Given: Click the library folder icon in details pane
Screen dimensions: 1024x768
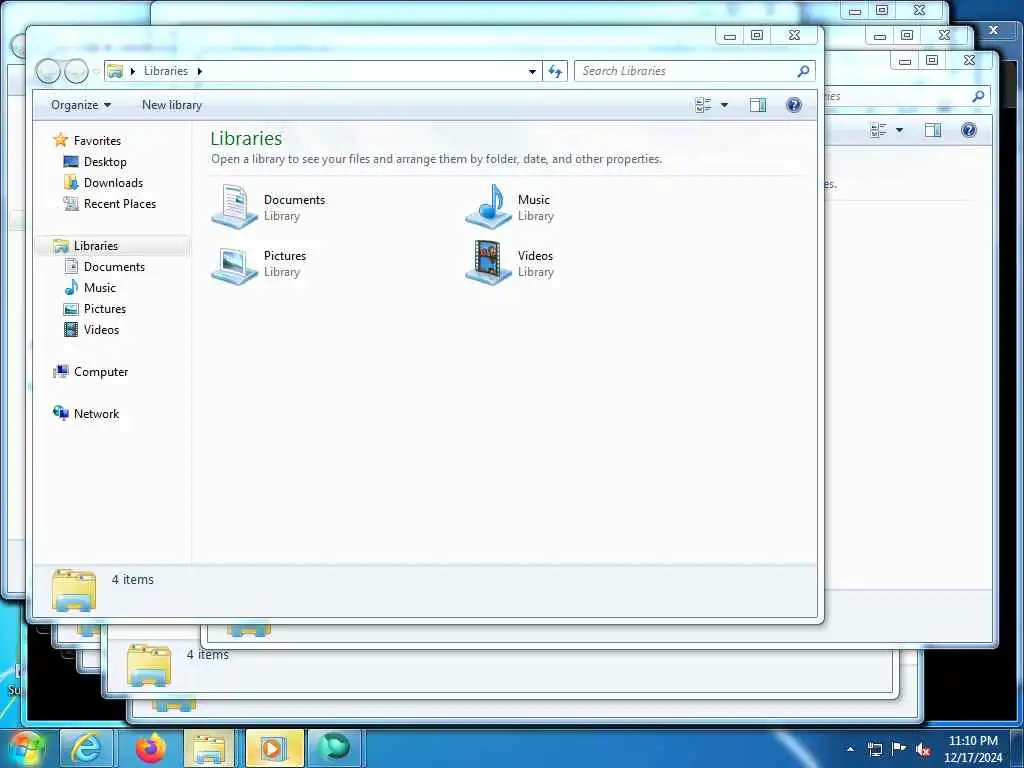Looking at the screenshot, I should coord(74,590).
